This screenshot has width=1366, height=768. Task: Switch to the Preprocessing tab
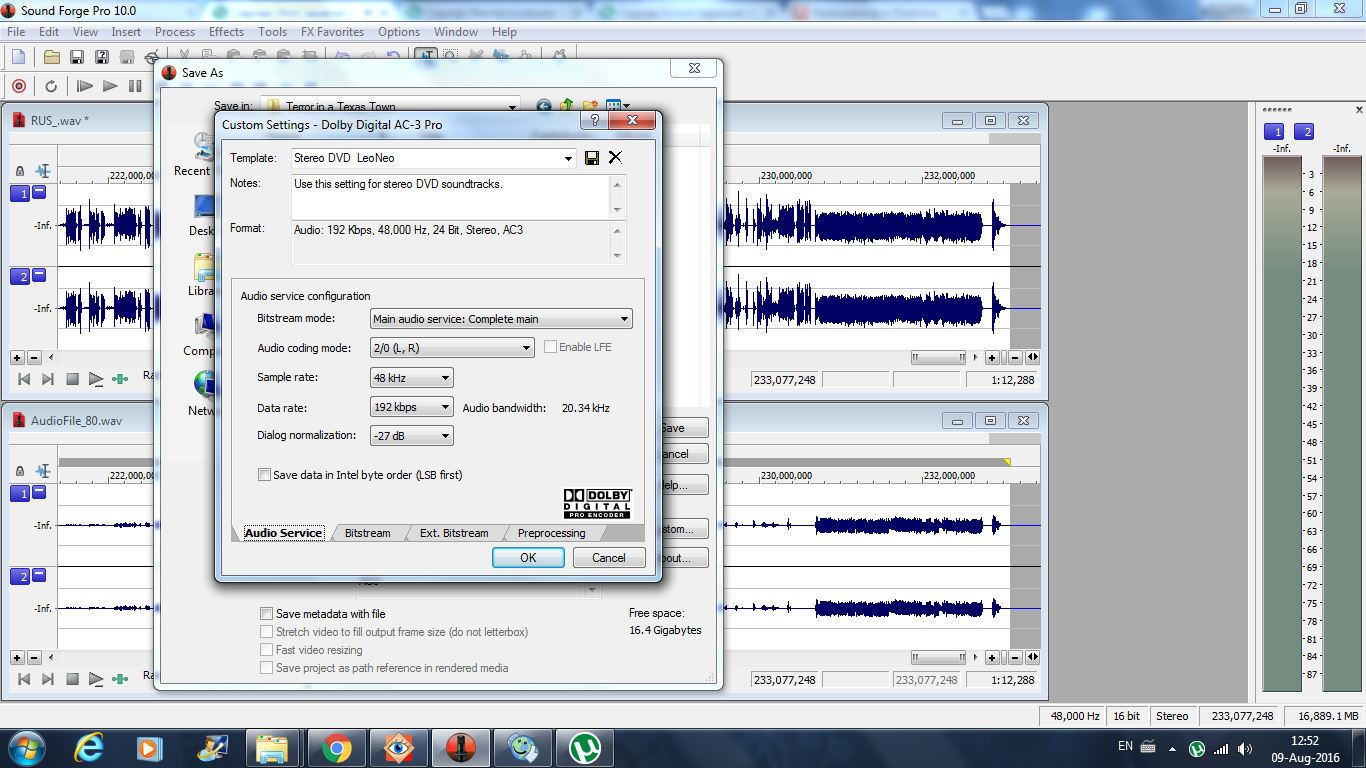coord(551,533)
